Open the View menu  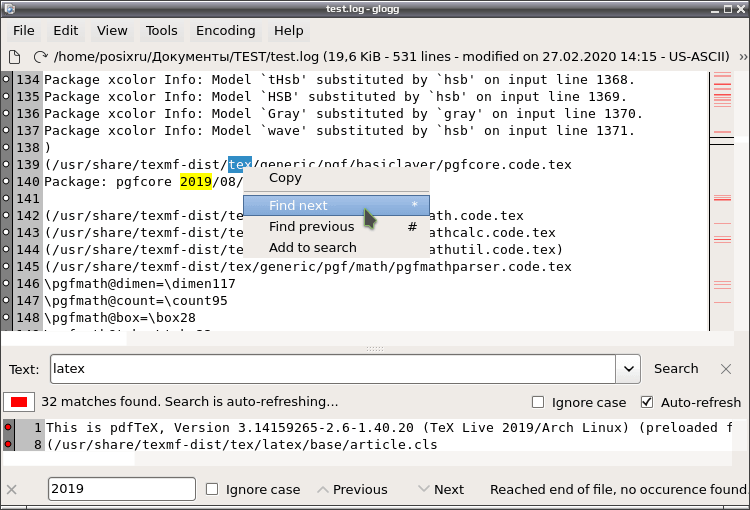[112, 31]
